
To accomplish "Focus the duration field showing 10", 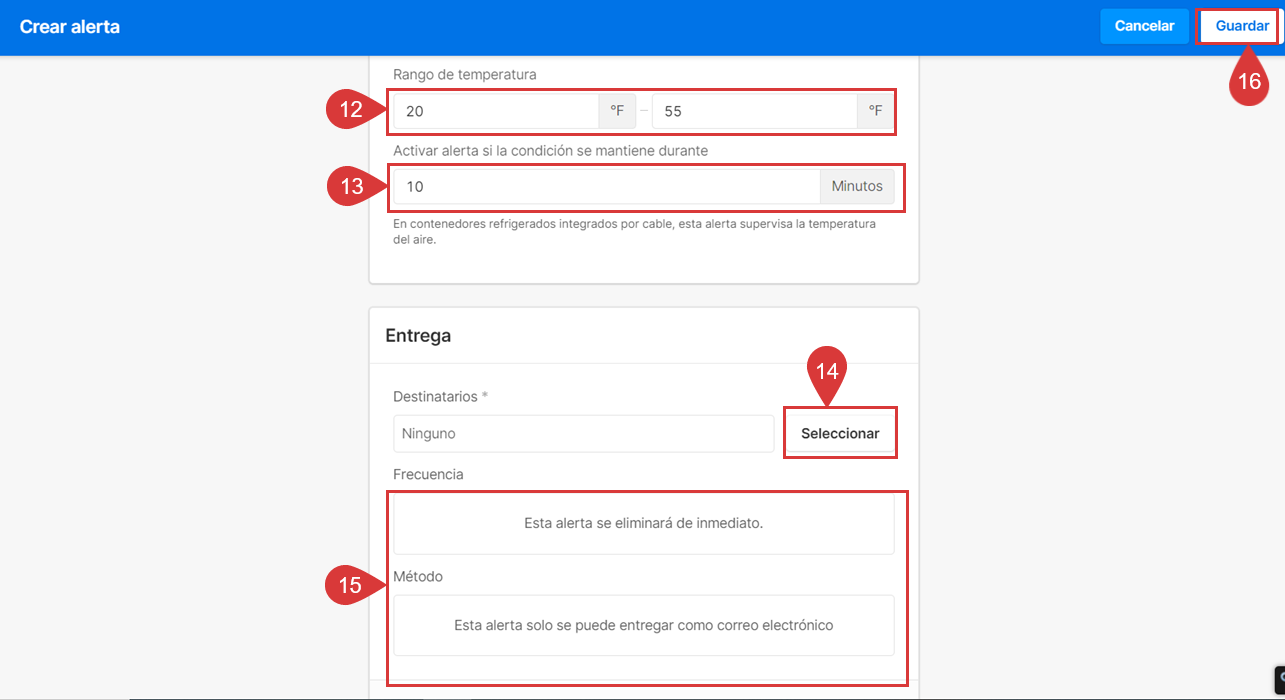I will click(x=607, y=186).
